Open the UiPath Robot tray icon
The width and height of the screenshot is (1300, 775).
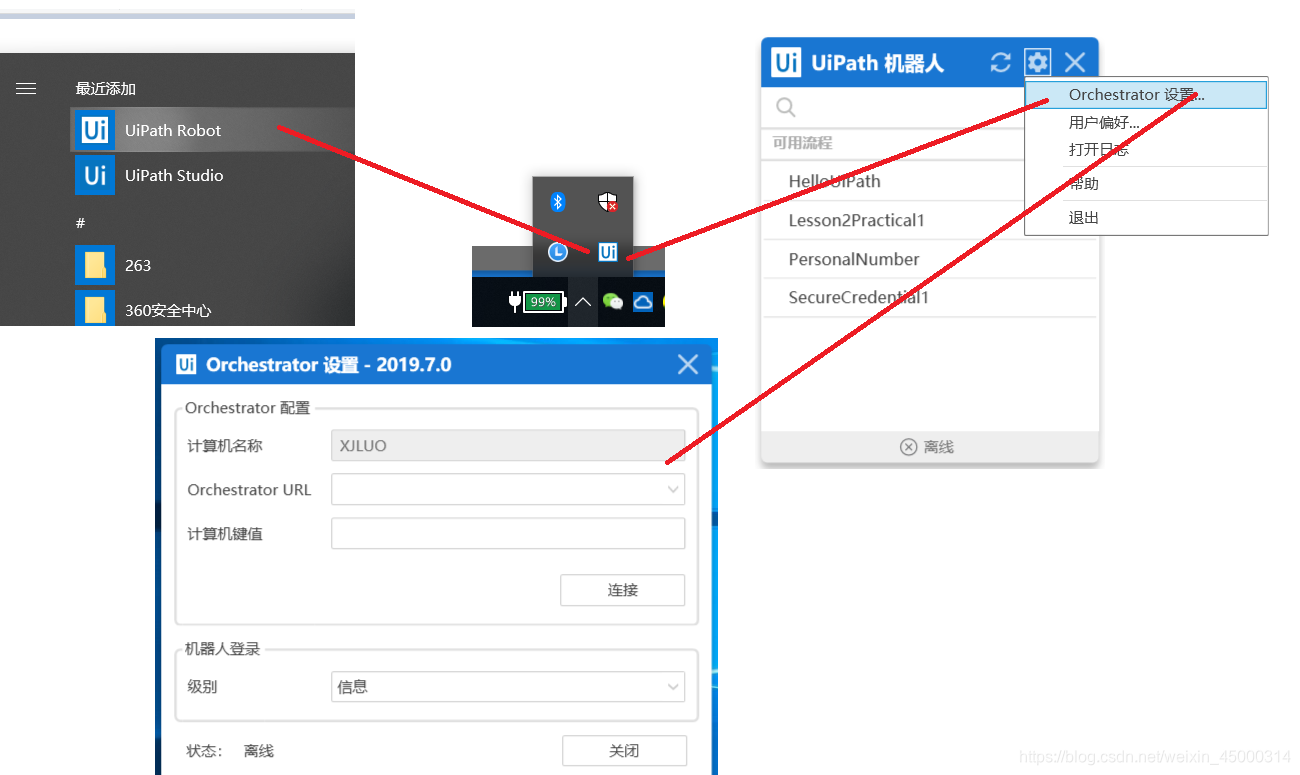[x=607, y=252]
